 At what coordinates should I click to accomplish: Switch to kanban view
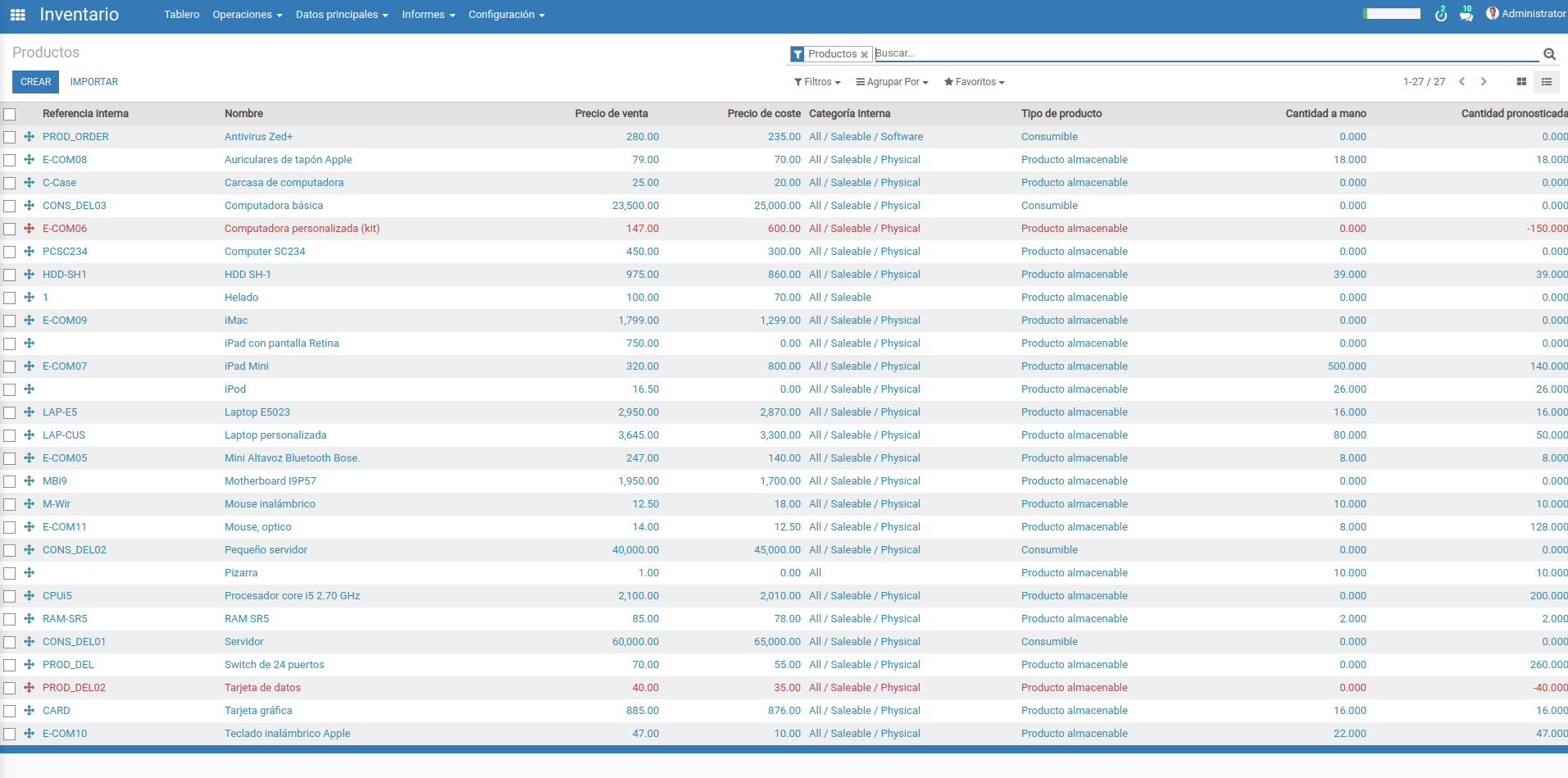[1521, 82]
